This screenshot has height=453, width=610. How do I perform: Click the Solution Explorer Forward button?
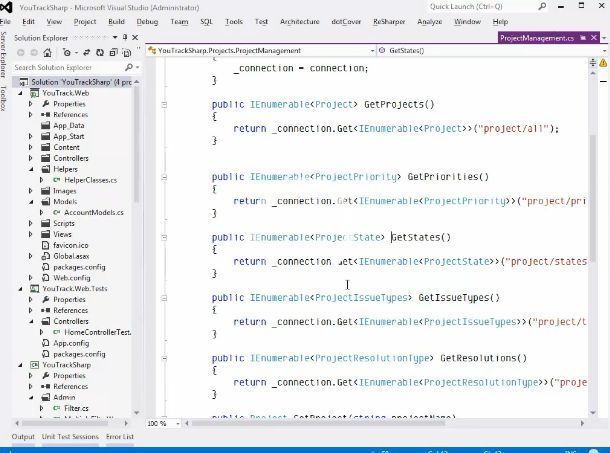point(34,53)
